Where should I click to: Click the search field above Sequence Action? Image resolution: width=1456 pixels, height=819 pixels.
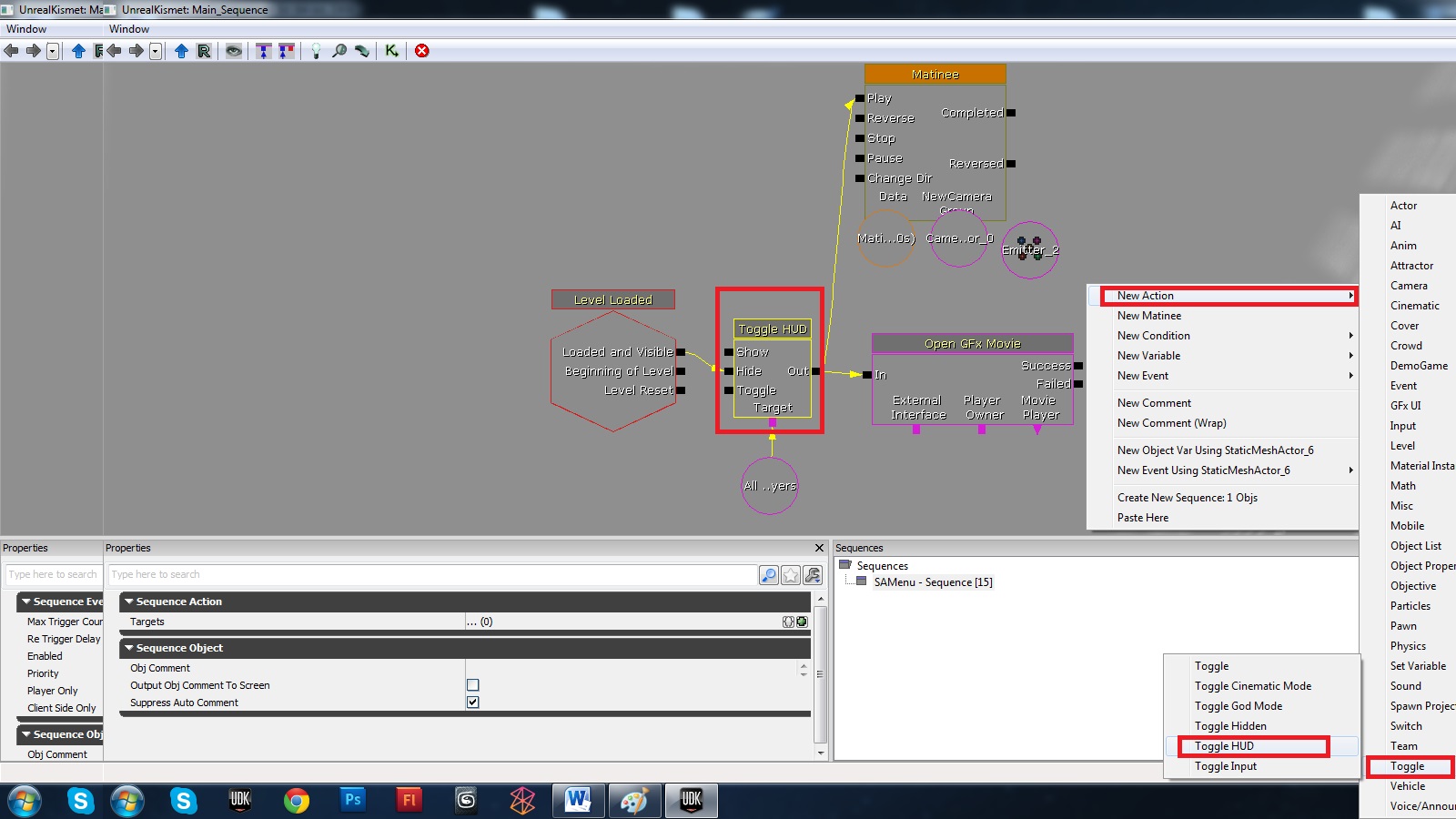tap(433, 575)
